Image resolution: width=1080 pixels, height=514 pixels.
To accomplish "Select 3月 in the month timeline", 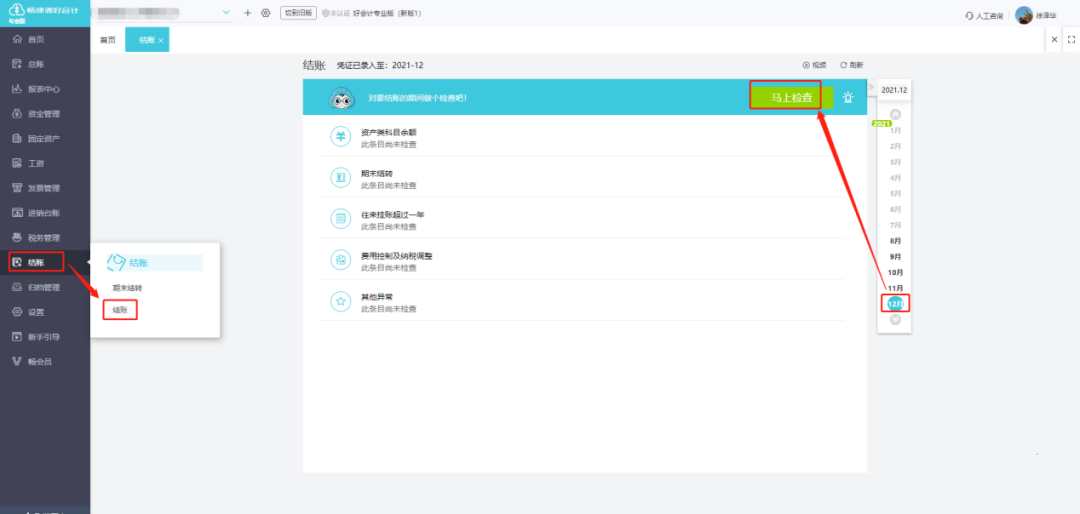I will pos(895,162).
